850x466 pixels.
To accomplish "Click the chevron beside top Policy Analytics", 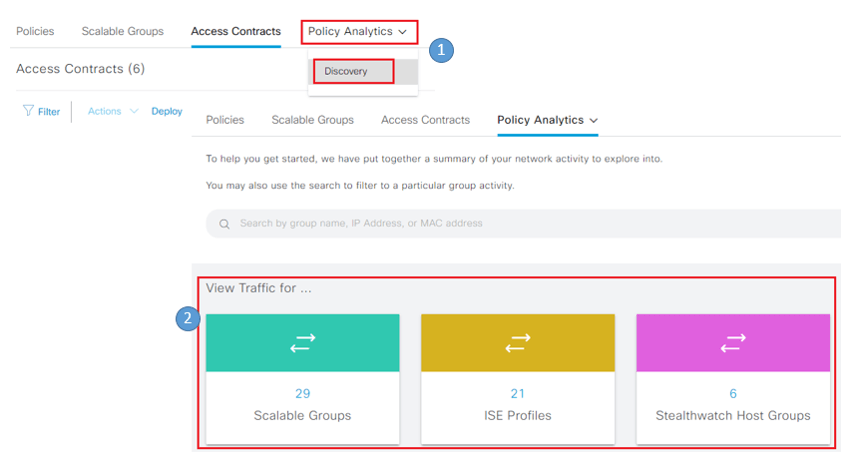I will pyautogui.click(x=402, y=32).
